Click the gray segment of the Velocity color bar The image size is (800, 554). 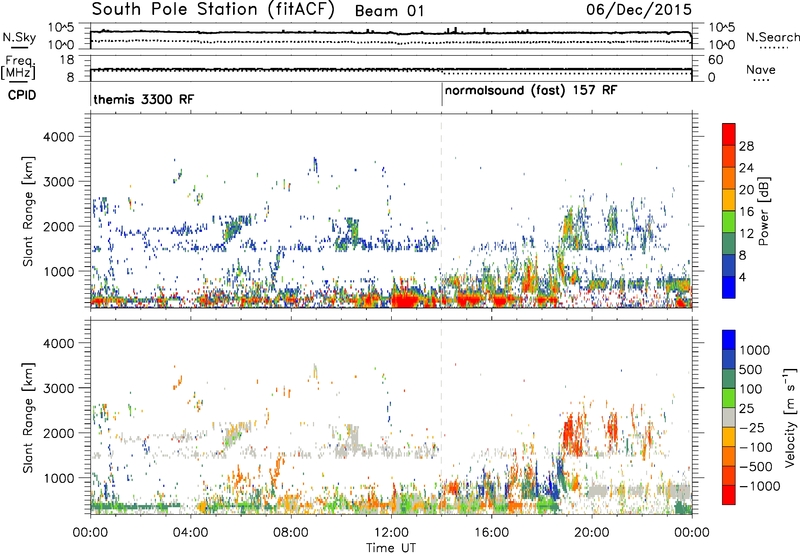coord(729,418)
